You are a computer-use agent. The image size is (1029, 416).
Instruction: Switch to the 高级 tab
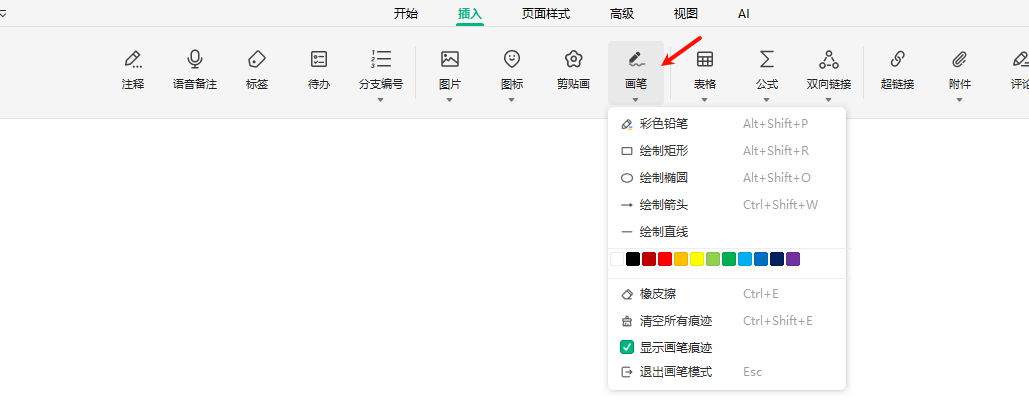(621, 14)
